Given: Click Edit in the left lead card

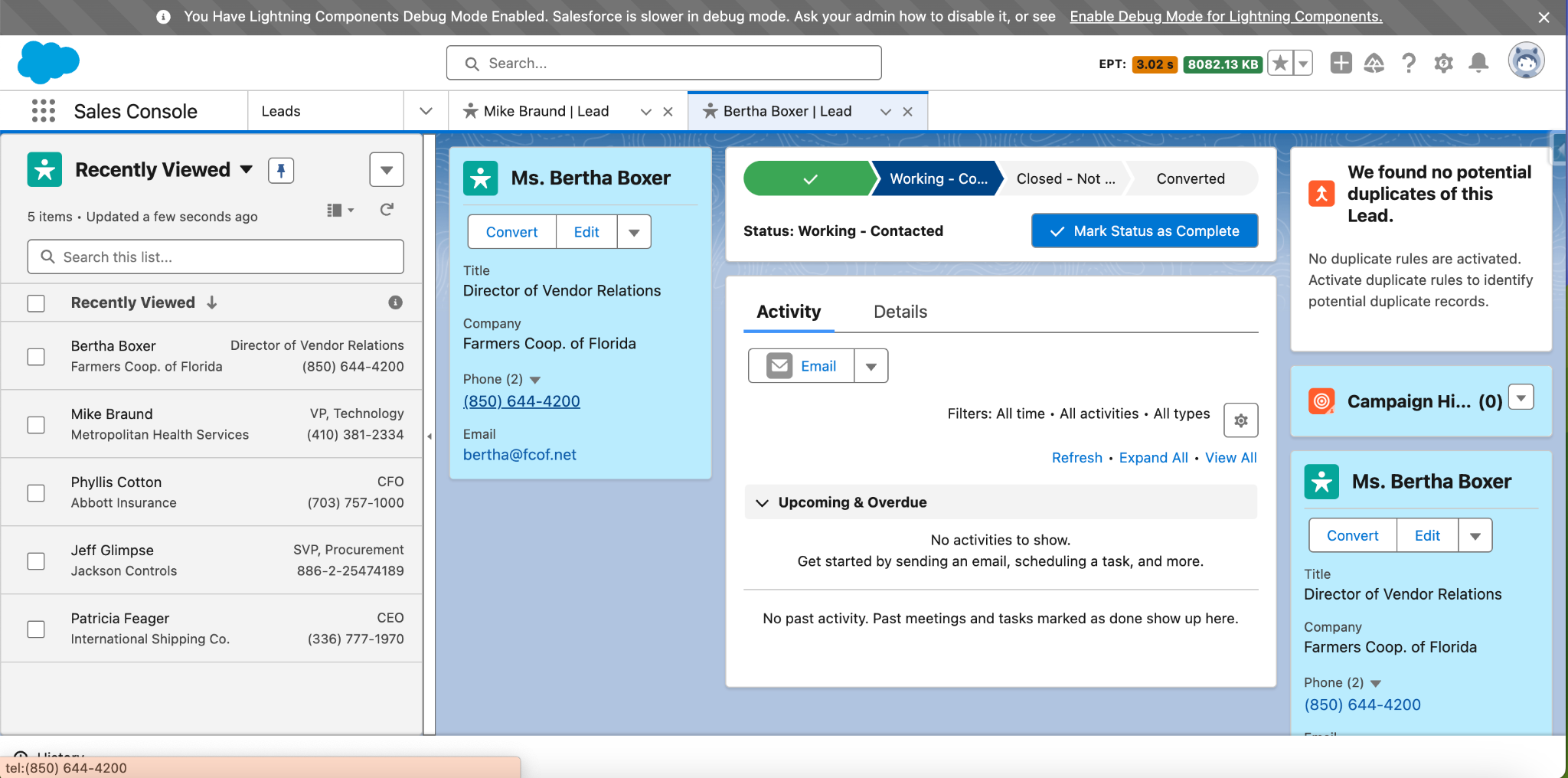Looking at the screenshot, I should pyautogui.click(x=586, y=232).
